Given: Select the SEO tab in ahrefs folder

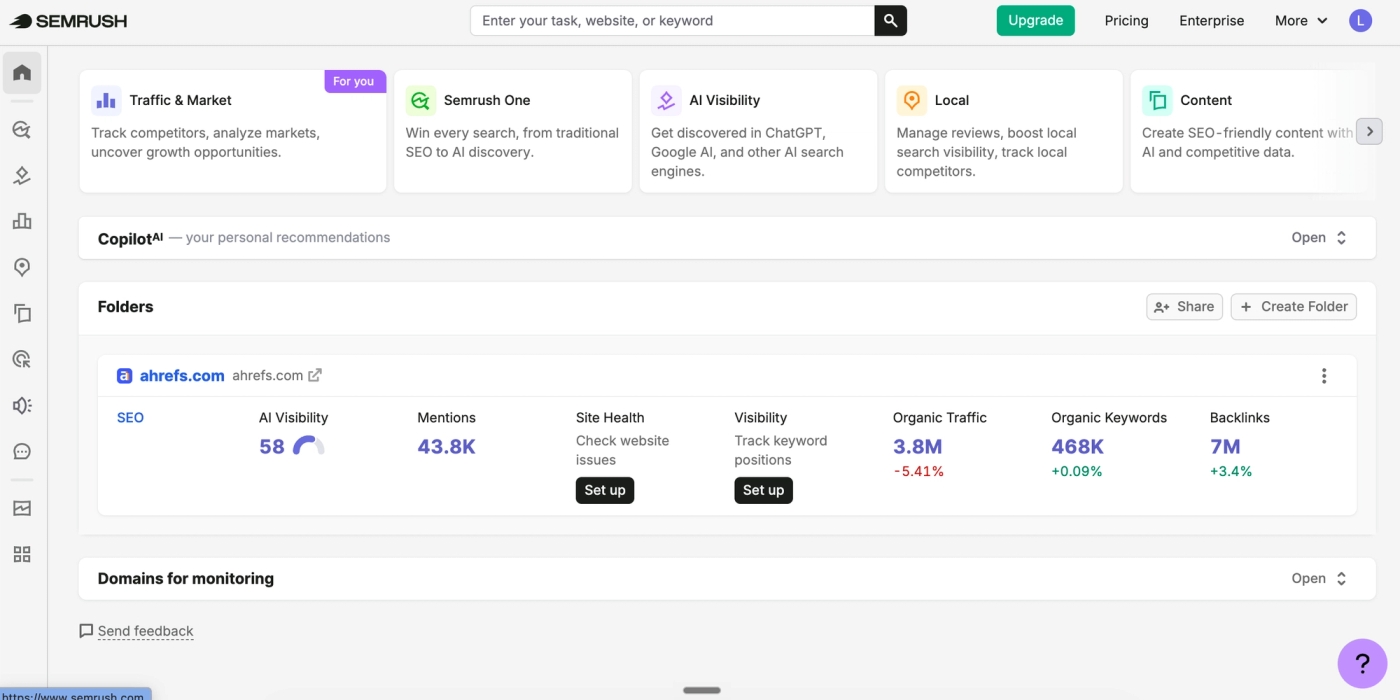Looking at the screenshot, I should point(130,418).
